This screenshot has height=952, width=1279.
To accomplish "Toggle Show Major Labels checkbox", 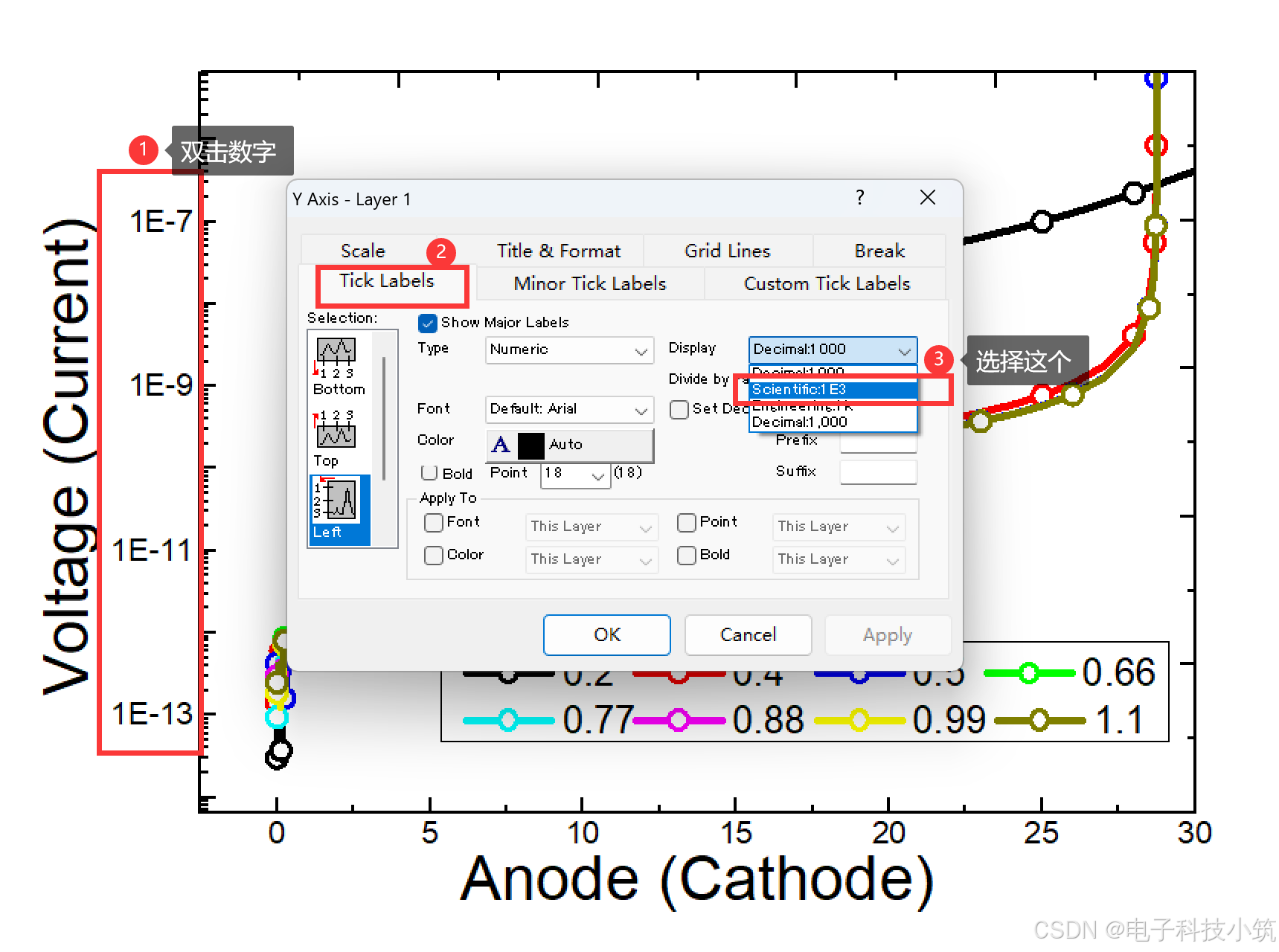I will tap(428, 323).
